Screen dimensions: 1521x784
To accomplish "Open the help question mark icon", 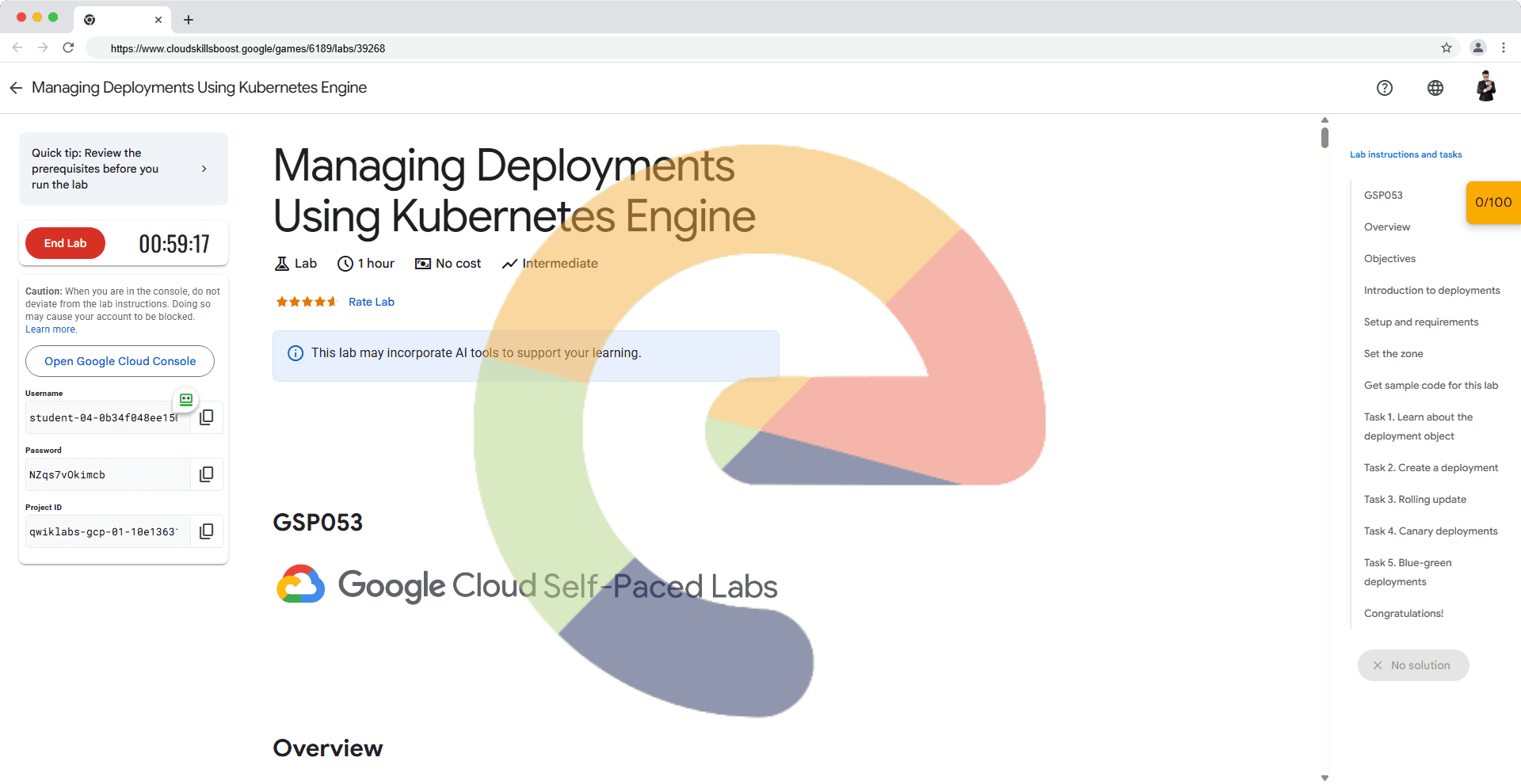I will coord(1385,88).
